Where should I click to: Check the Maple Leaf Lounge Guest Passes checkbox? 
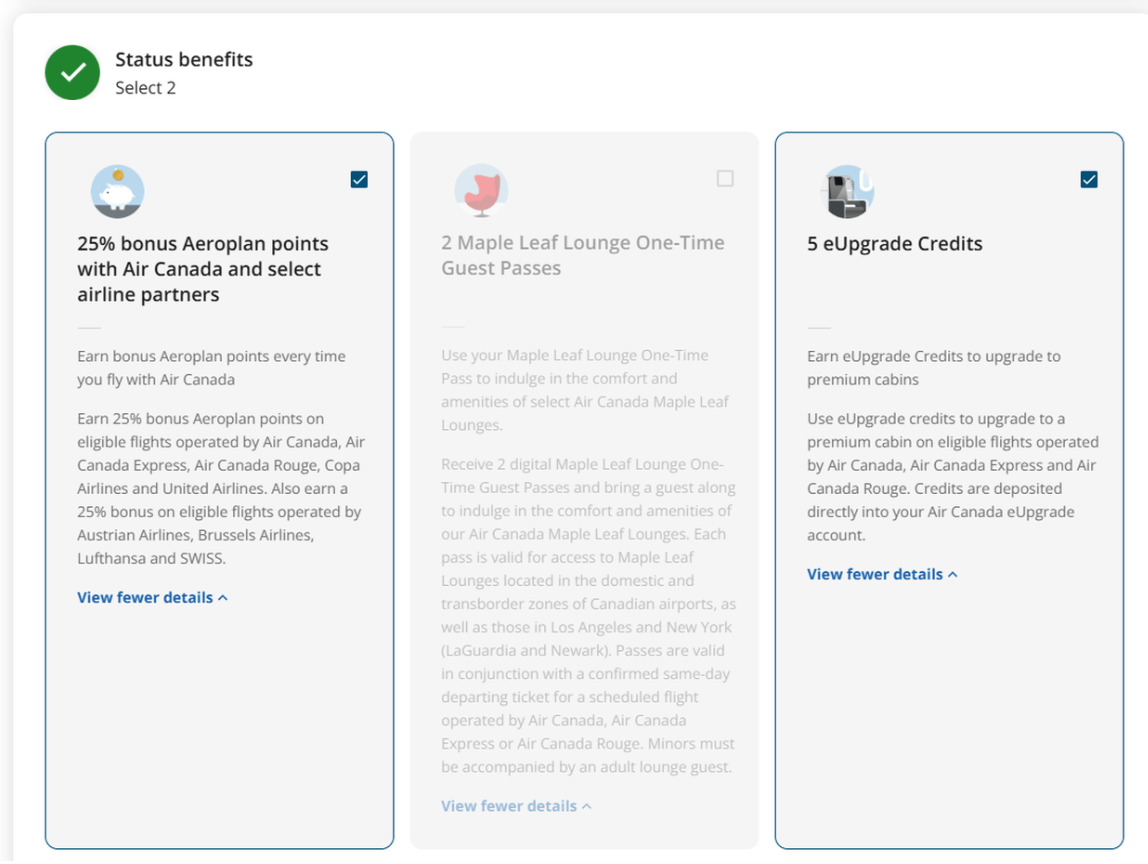[725, 179]
